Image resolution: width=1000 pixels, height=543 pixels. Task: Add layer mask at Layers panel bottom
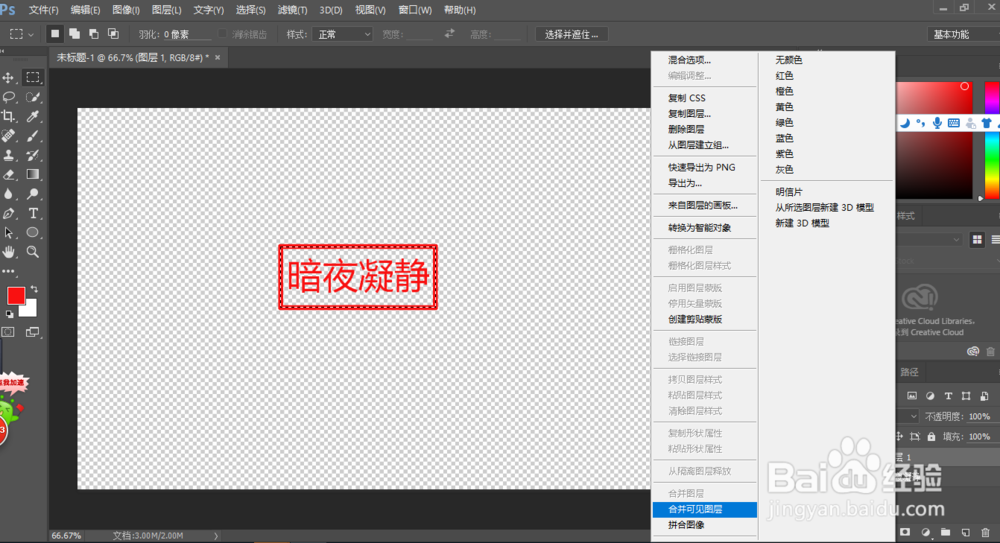point(905,532)
